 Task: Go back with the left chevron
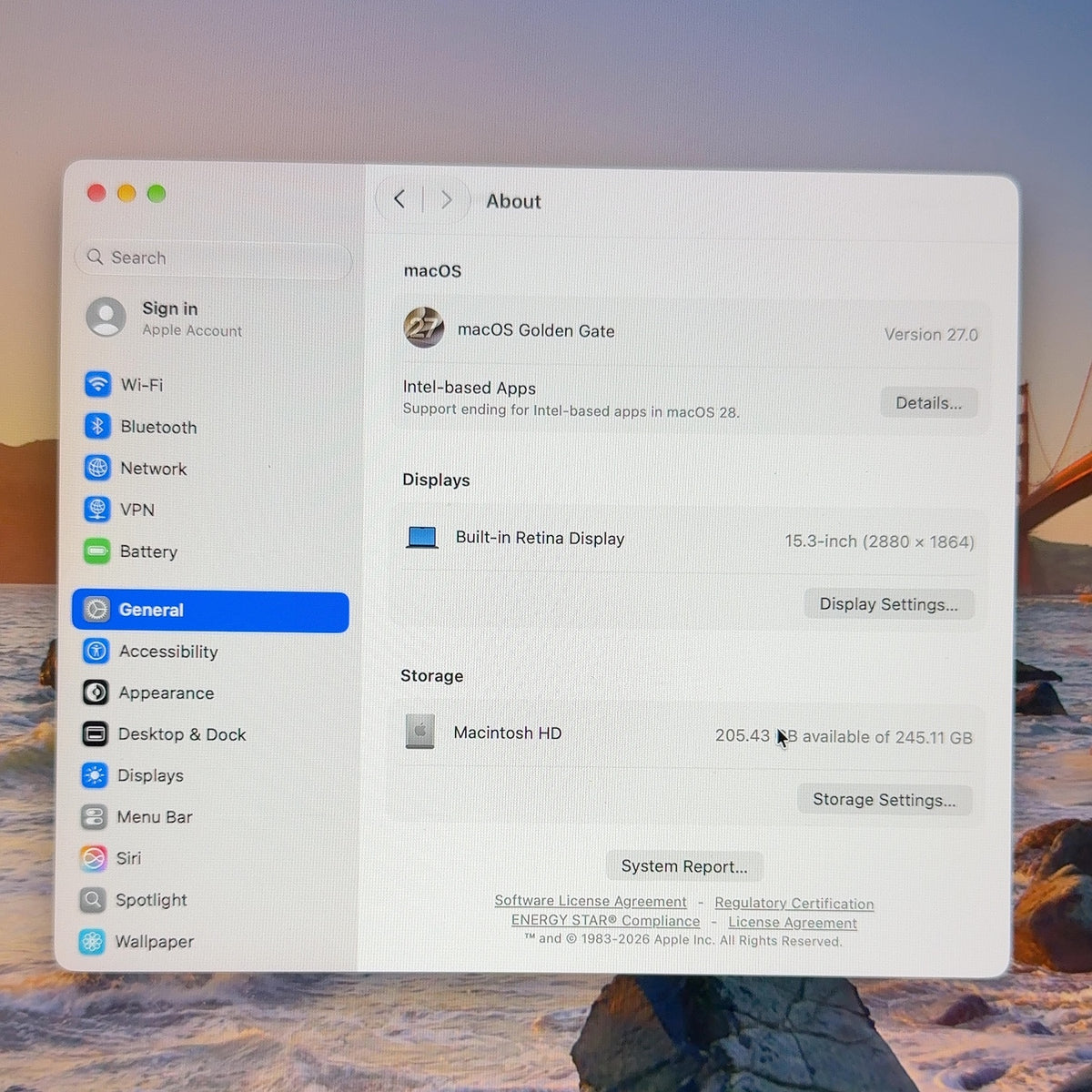pyautogui.click(x=399, y=198)
